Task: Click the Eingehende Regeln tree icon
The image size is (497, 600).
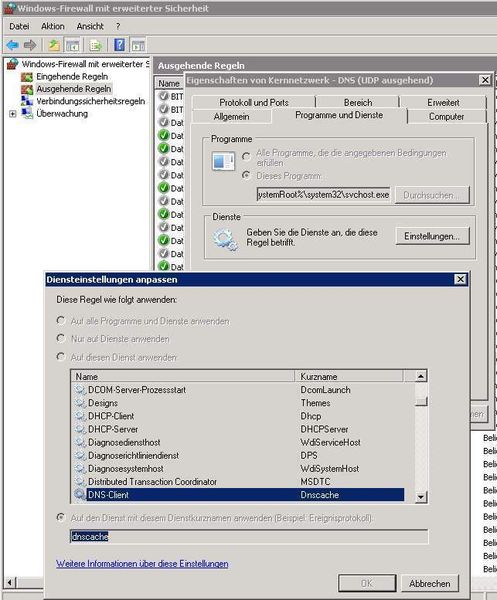Action: 27,77
